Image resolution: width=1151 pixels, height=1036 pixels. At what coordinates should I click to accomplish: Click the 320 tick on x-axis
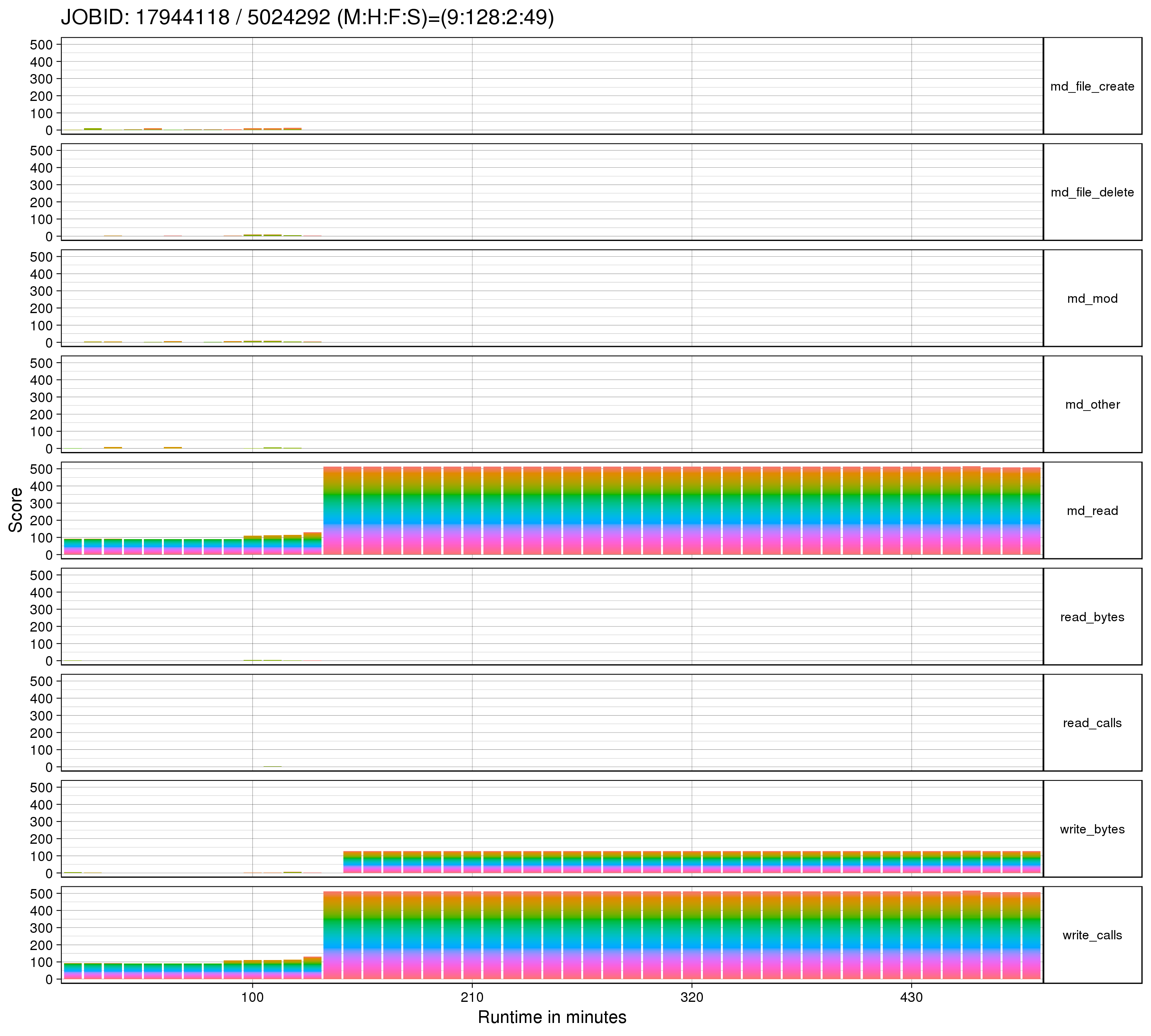692,997
